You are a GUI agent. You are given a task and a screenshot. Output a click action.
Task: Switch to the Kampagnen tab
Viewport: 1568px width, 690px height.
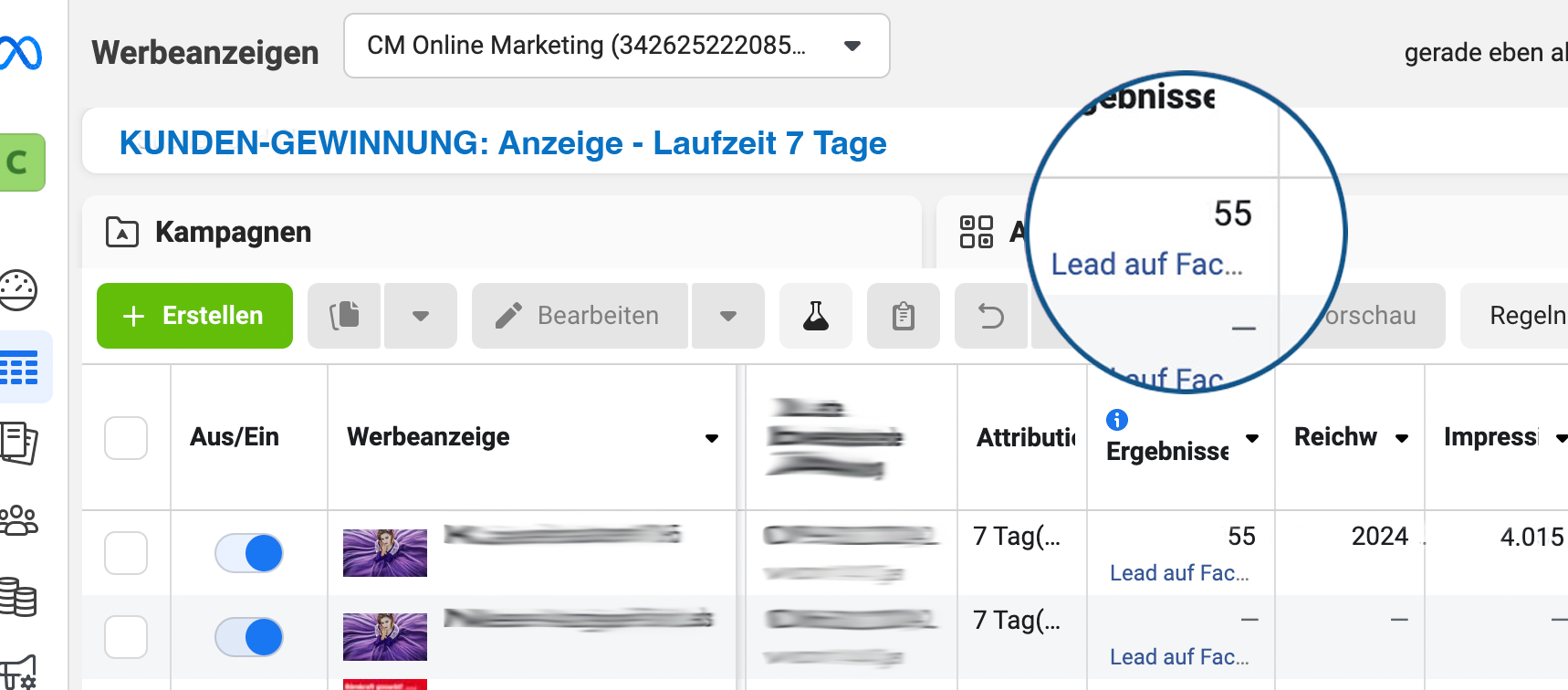click(x=233, y=233)
